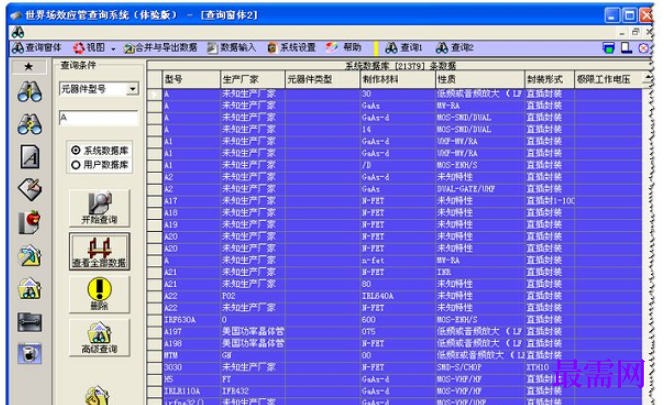
Task: Open the 系统设置 menu
Action: (292, 48)
